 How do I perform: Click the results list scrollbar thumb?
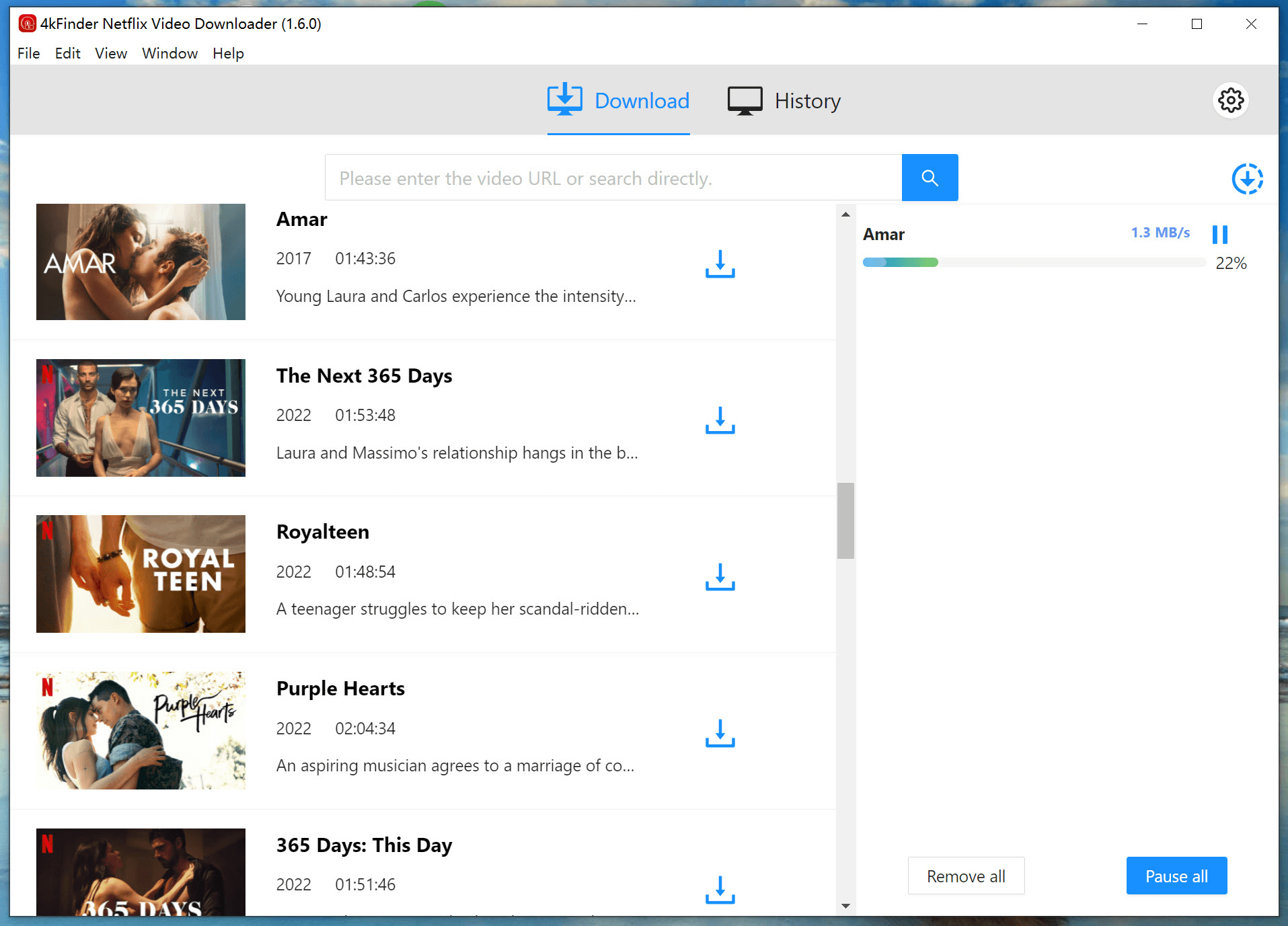845,520
